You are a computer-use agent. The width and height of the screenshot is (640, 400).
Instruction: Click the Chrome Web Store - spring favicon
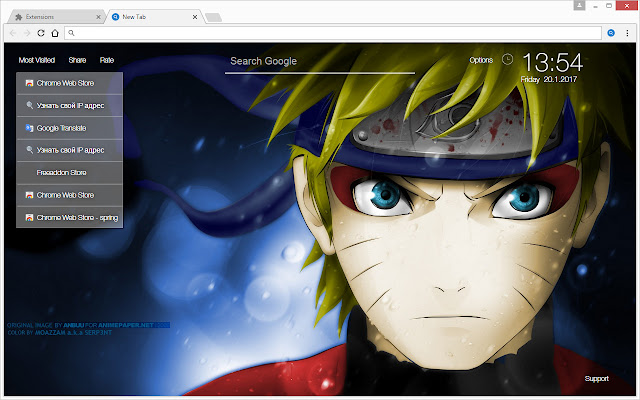pyautogui.click(x=29, y=218)
